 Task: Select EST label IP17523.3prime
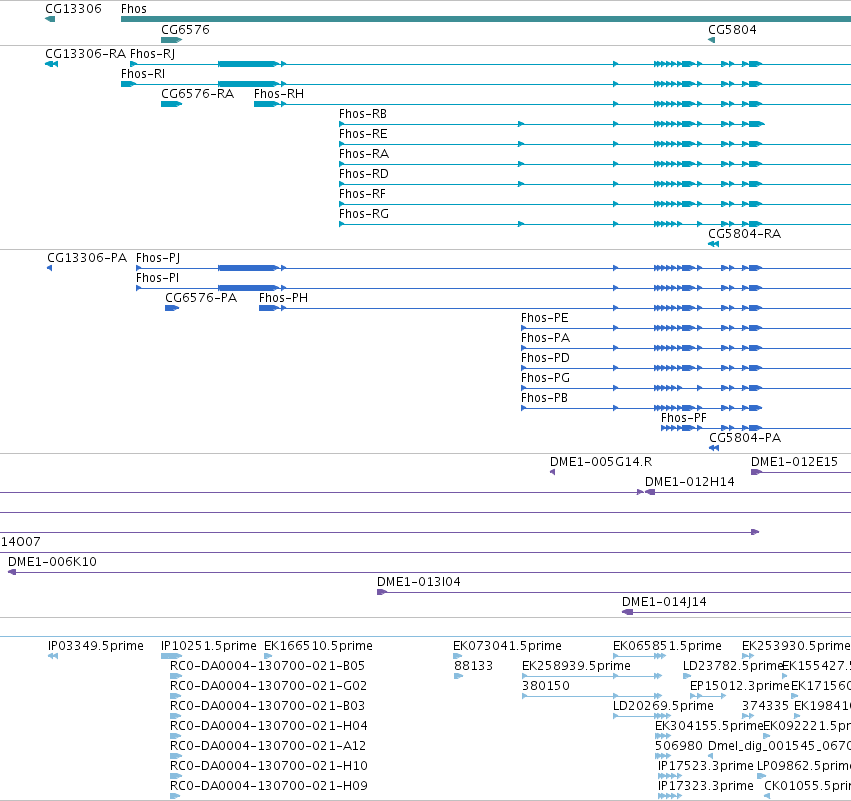(706, 766)
